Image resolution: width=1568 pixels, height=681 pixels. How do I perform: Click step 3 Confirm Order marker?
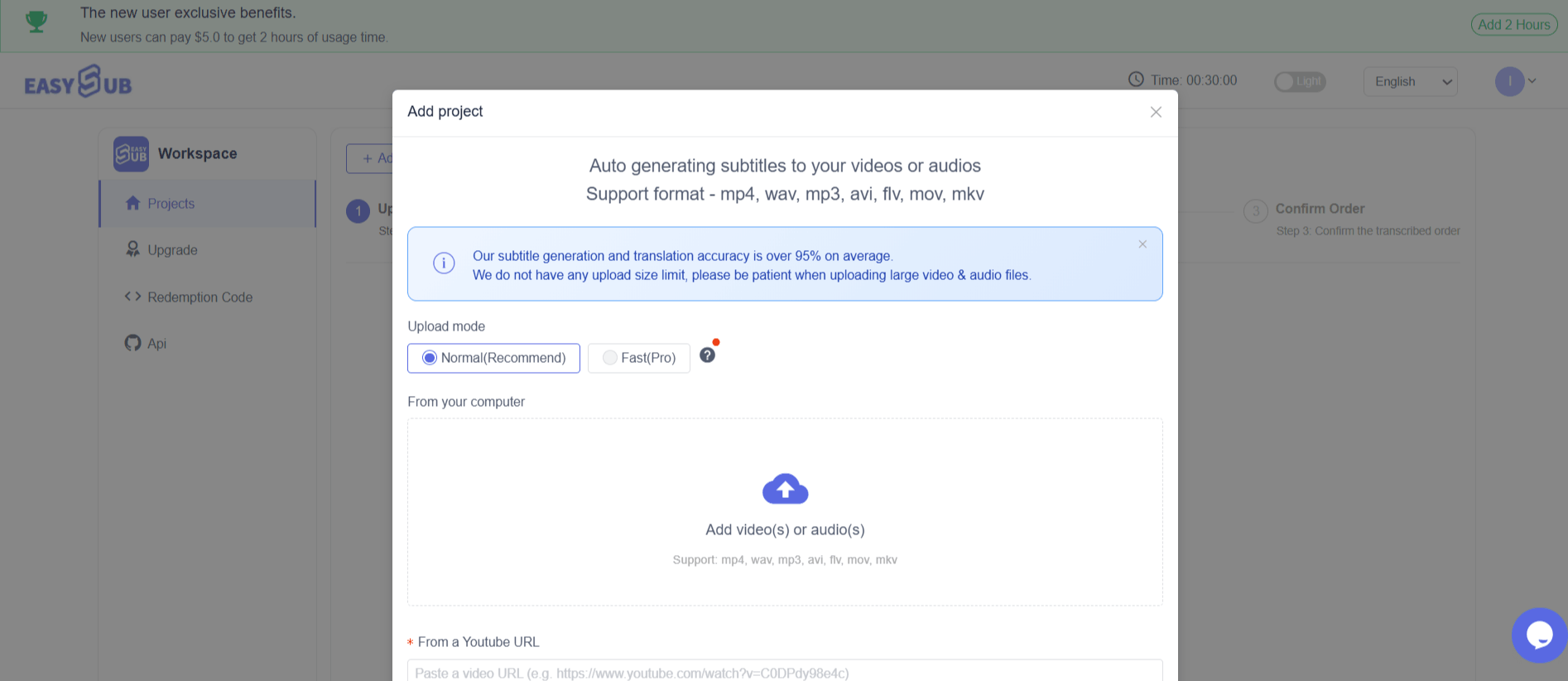click(1256, 210)
